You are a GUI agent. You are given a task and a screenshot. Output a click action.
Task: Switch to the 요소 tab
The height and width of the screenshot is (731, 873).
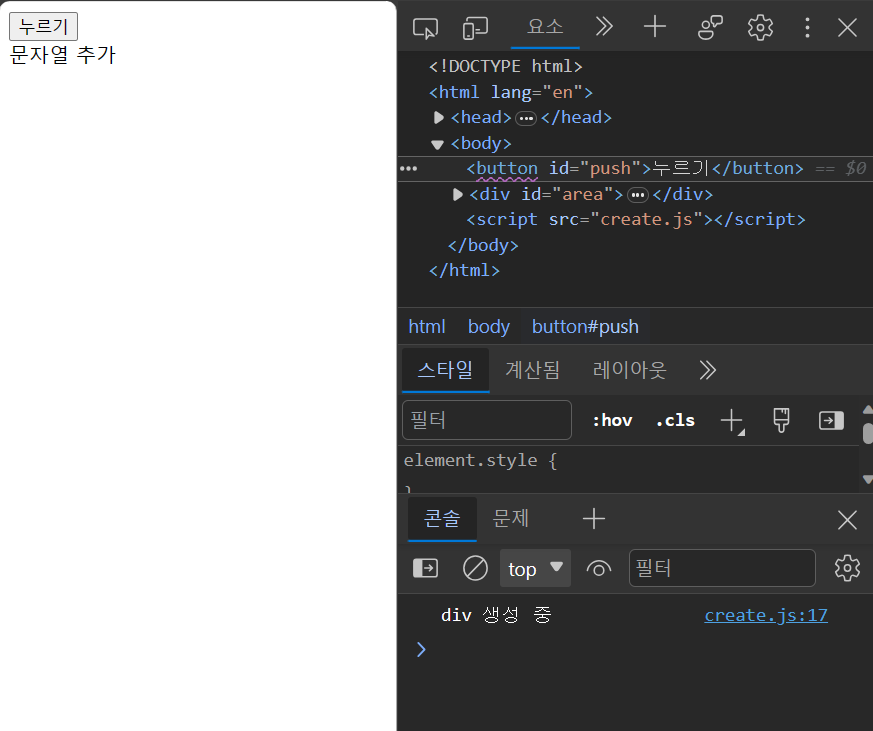click(x=545, y=27)
